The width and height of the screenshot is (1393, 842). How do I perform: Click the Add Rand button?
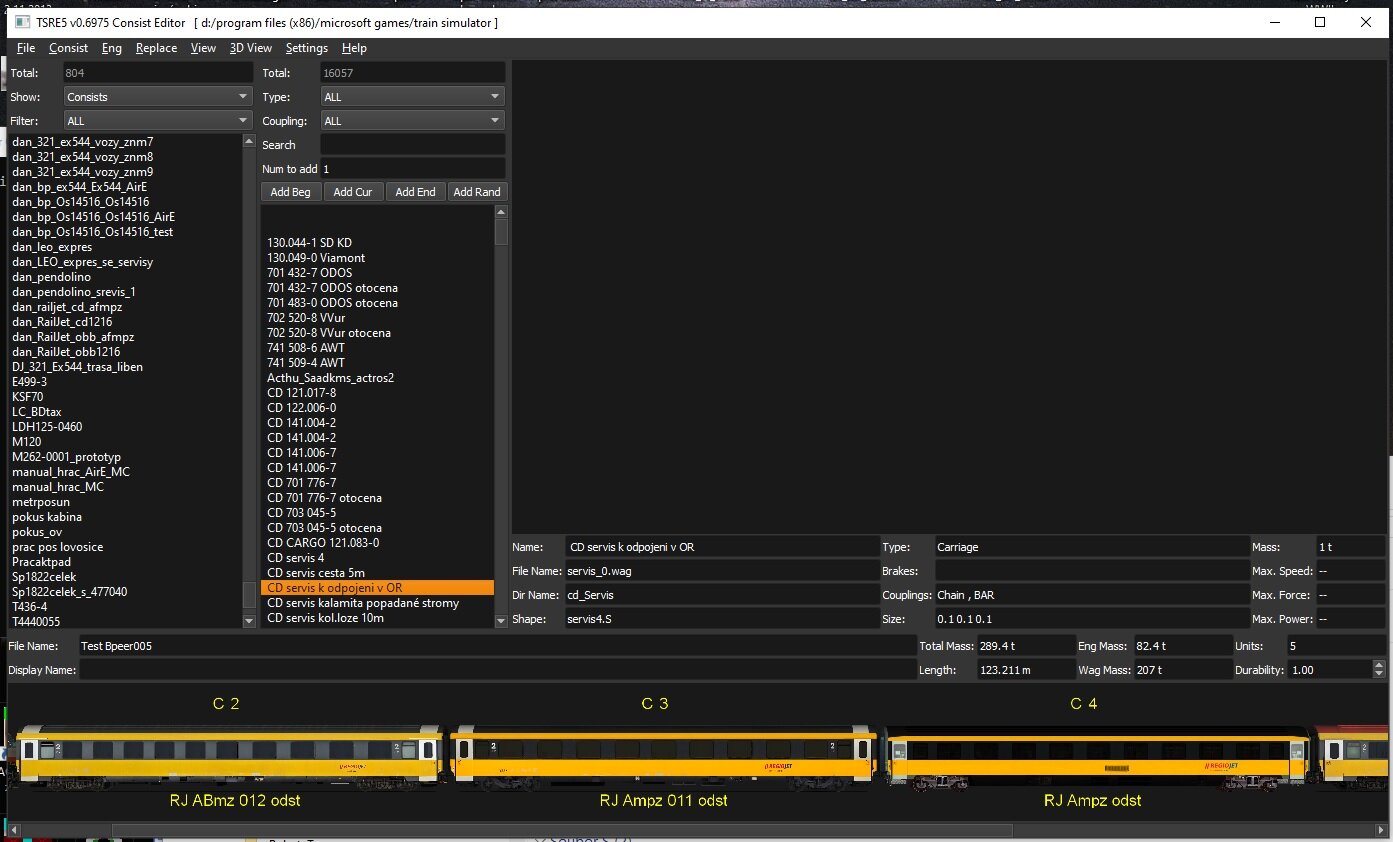point(476,192)
